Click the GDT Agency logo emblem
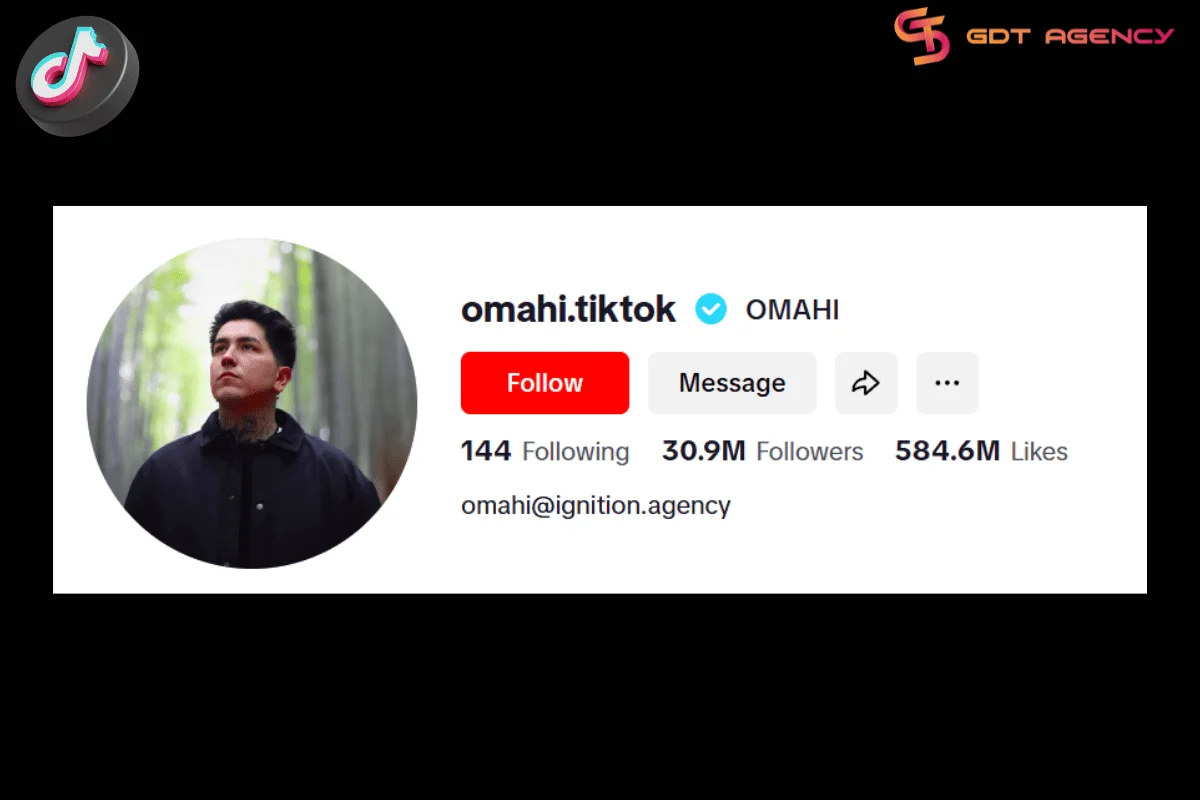Viewport: 1200px width, 800px height. point(922,37)
